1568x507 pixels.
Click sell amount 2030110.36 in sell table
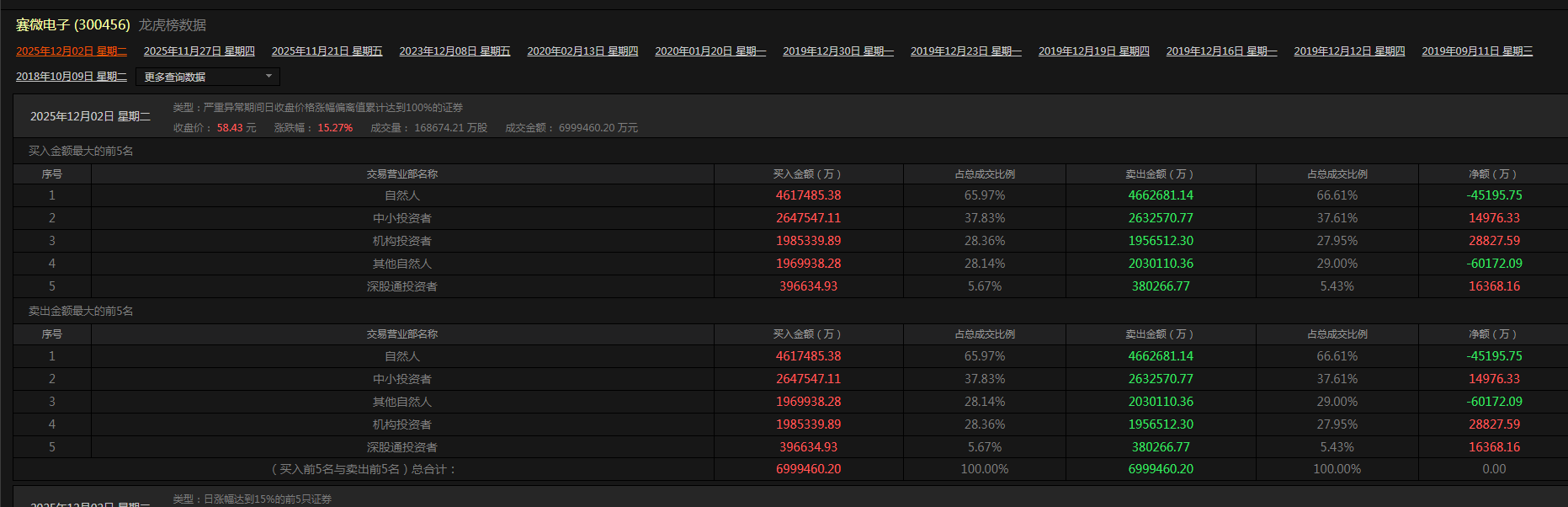pos(1161,402)
